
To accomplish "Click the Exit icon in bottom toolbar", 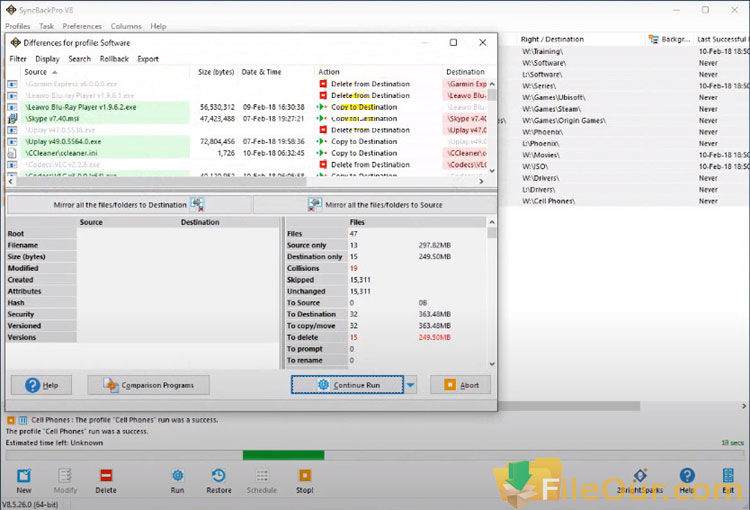I will coord(728,476).
